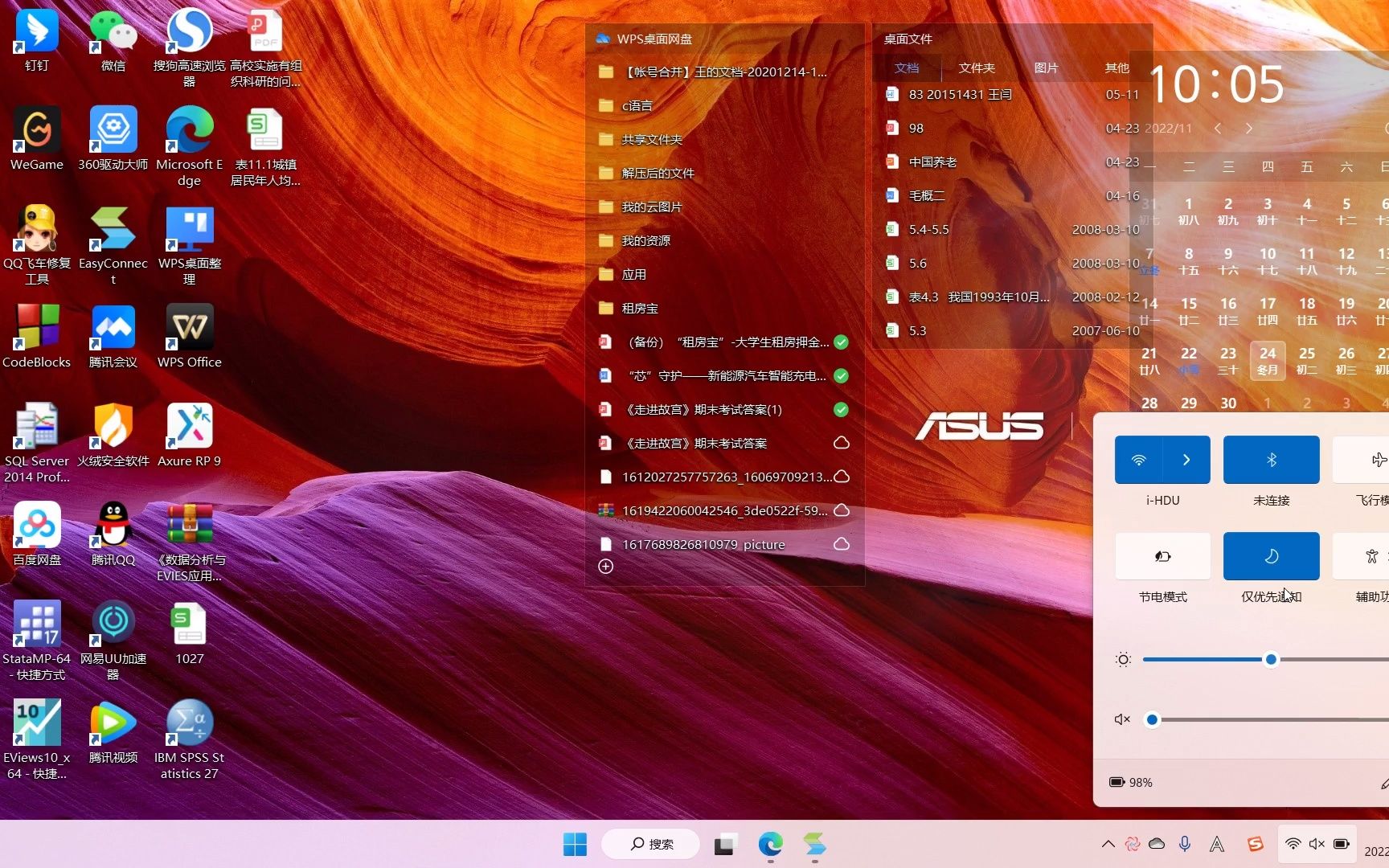
Task: Go to next month in calendar
Action: [x=1248, y=129]
